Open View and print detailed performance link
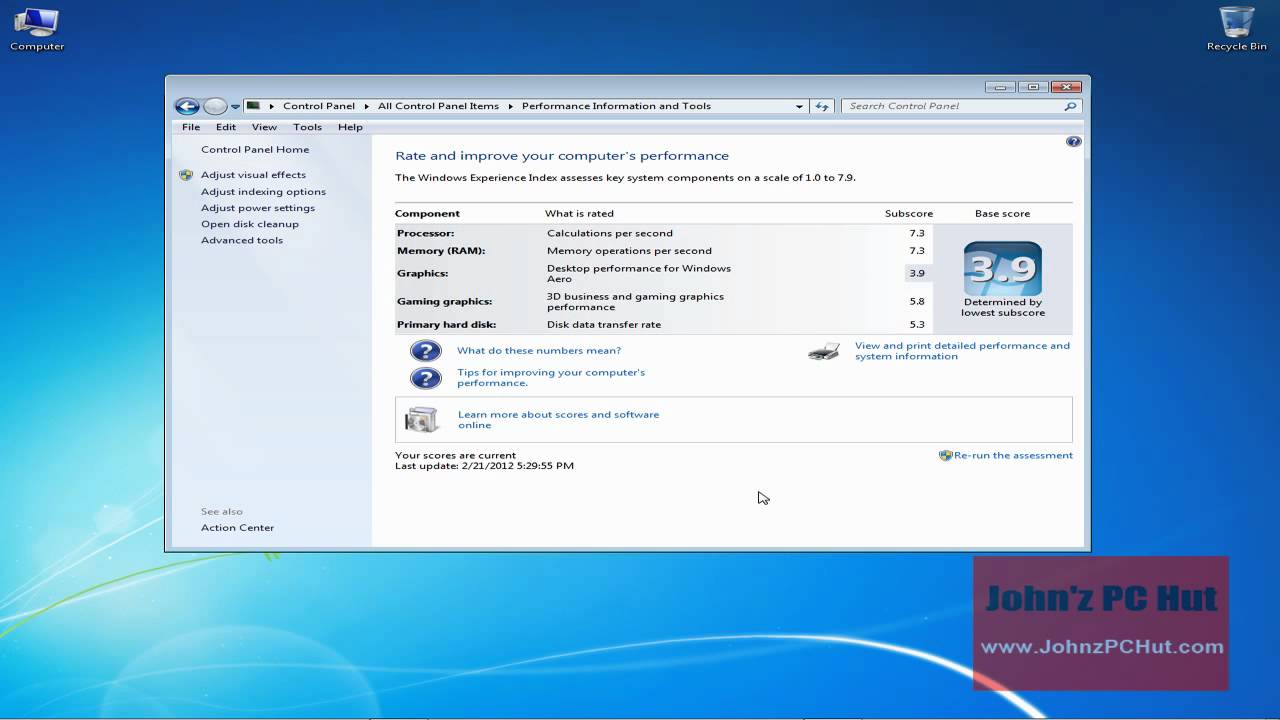 tap(962, 351)
